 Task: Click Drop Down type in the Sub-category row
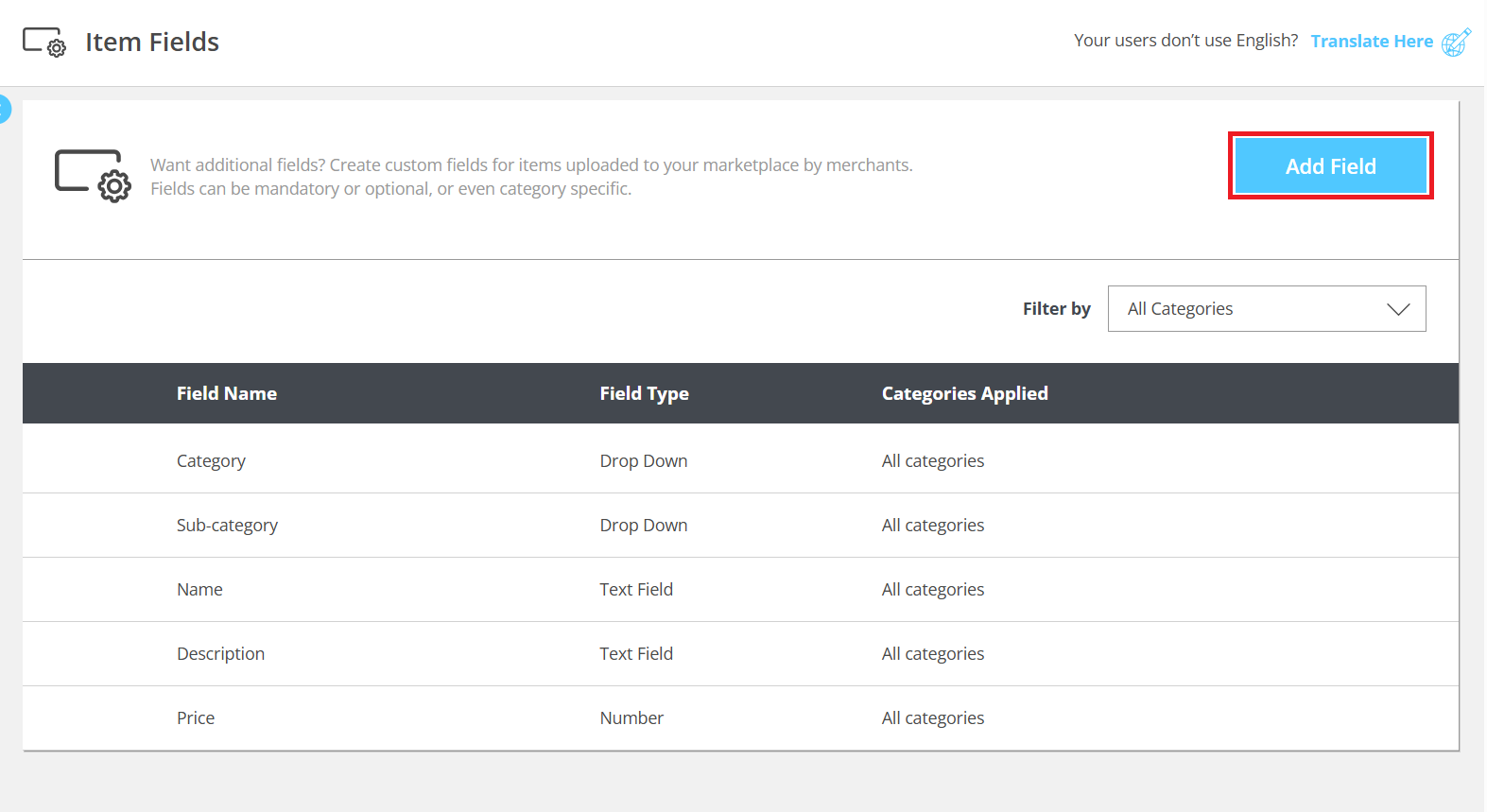click(643, 526)
